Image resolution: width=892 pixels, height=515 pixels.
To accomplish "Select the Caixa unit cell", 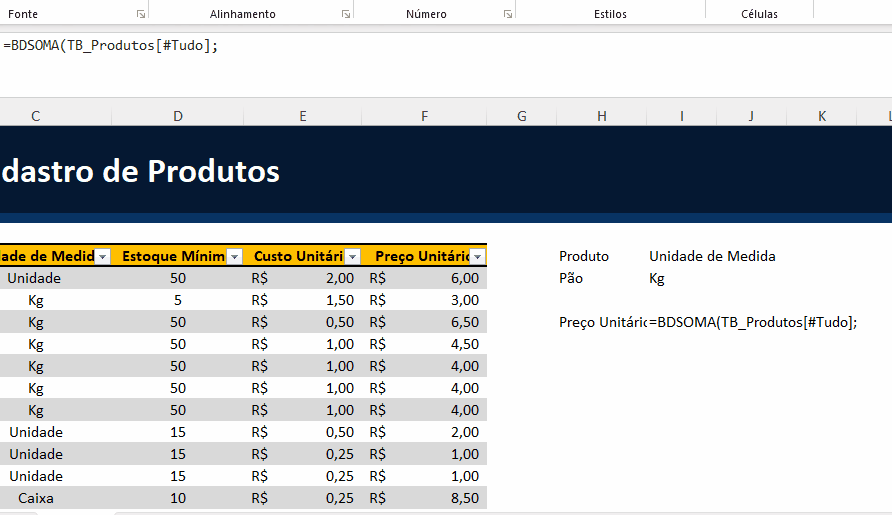I will [x=36, y=498].
